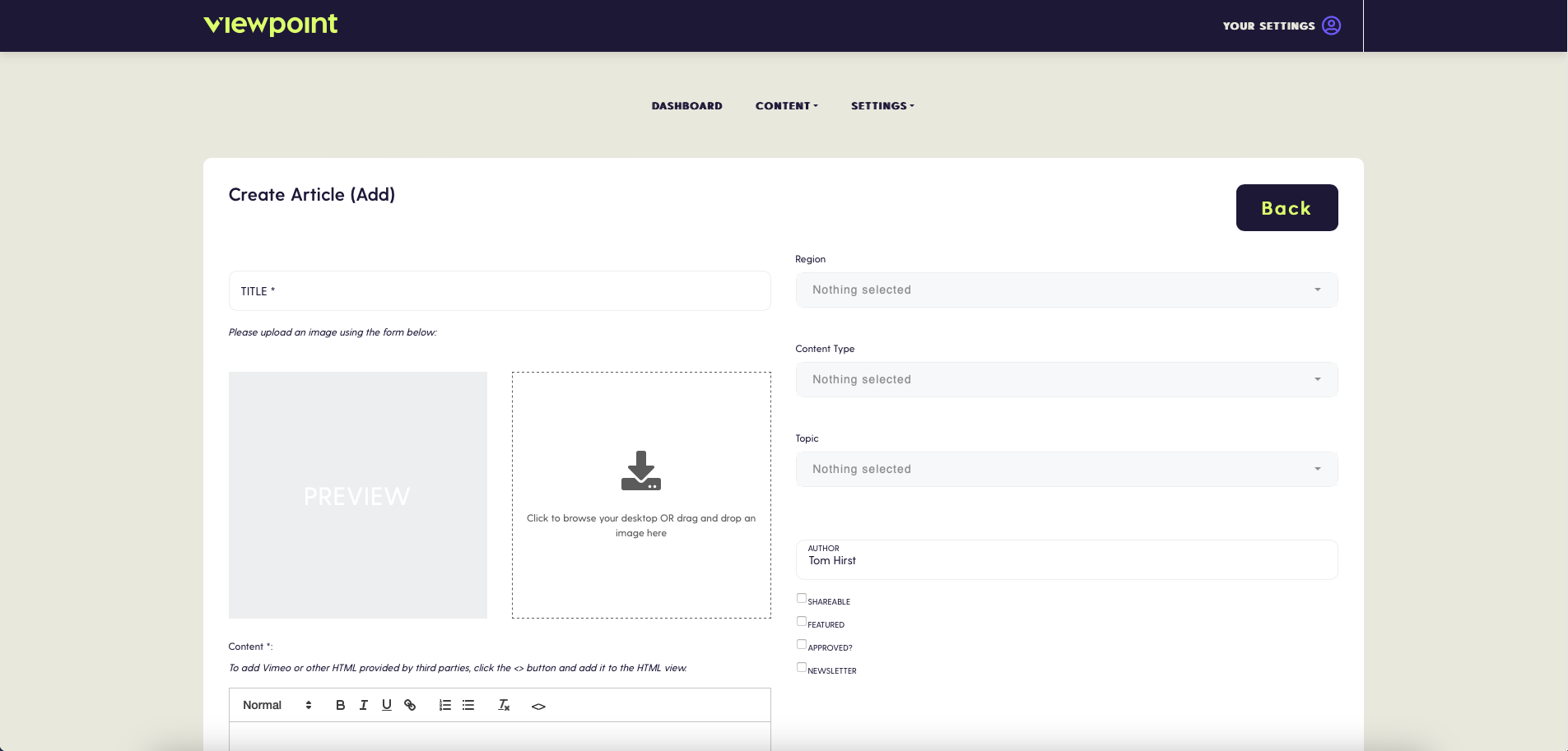
Task: Open the Content navigation menu
Action: point(787,106)
